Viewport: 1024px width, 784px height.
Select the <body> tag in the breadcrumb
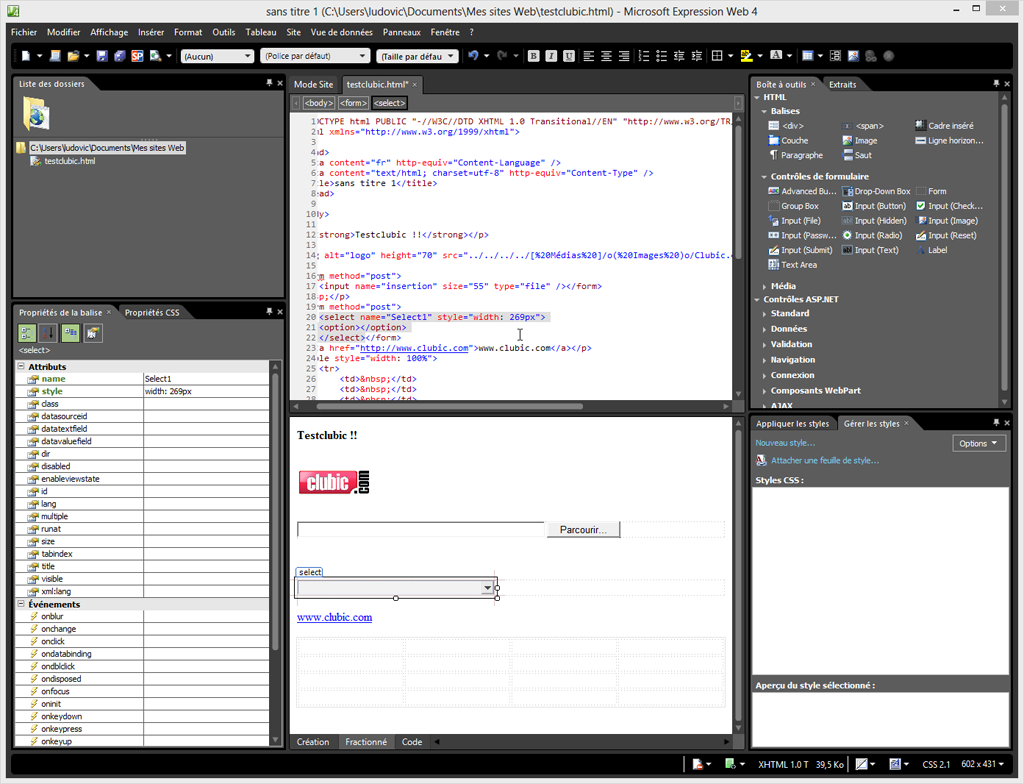319,103
